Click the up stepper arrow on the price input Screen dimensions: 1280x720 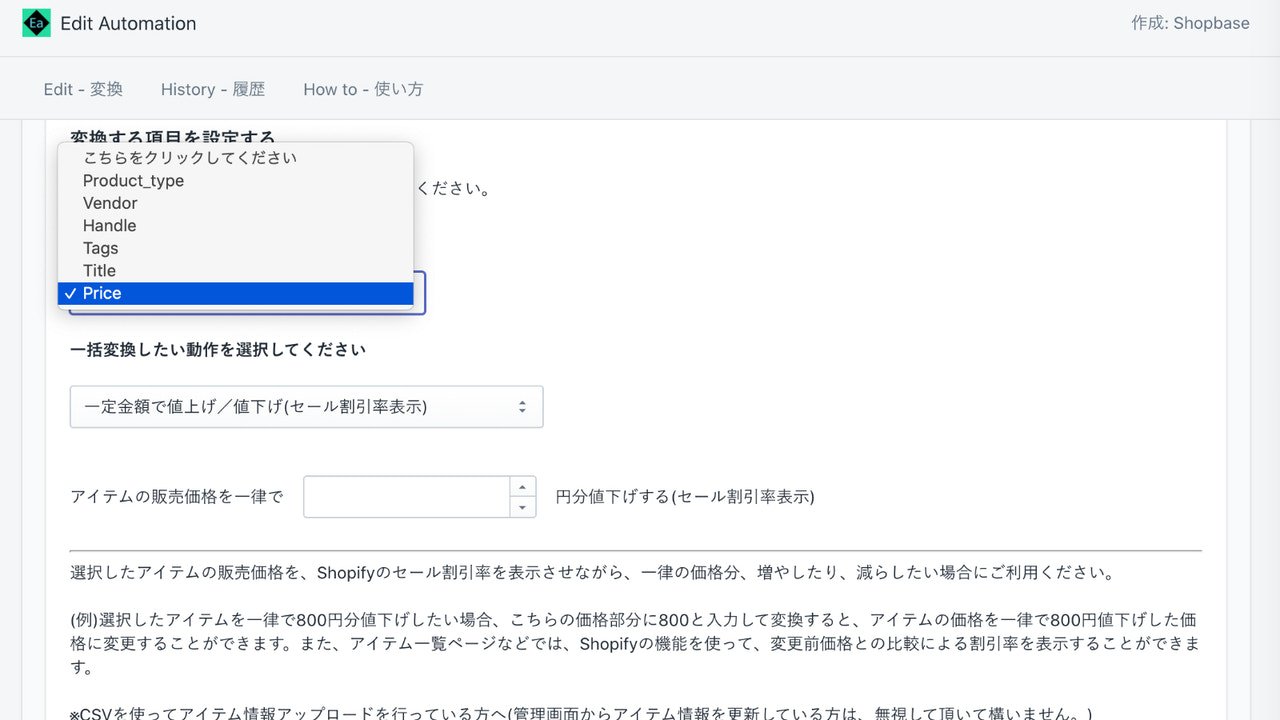521,489
